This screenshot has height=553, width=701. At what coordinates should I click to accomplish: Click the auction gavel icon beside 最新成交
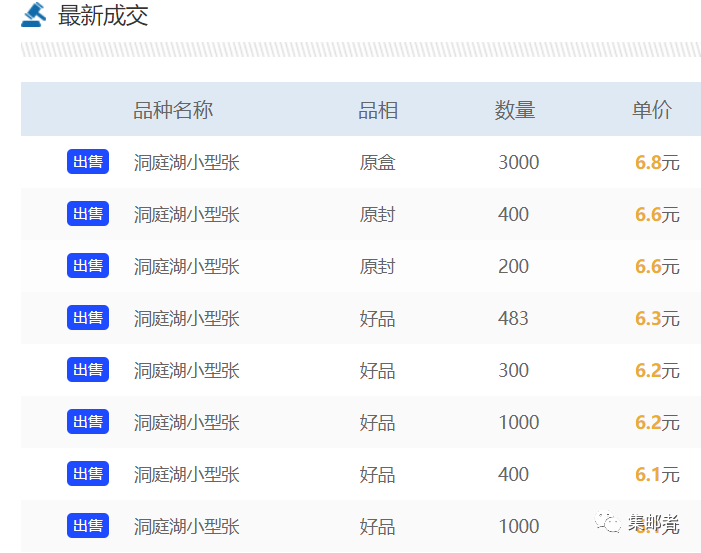34,15
